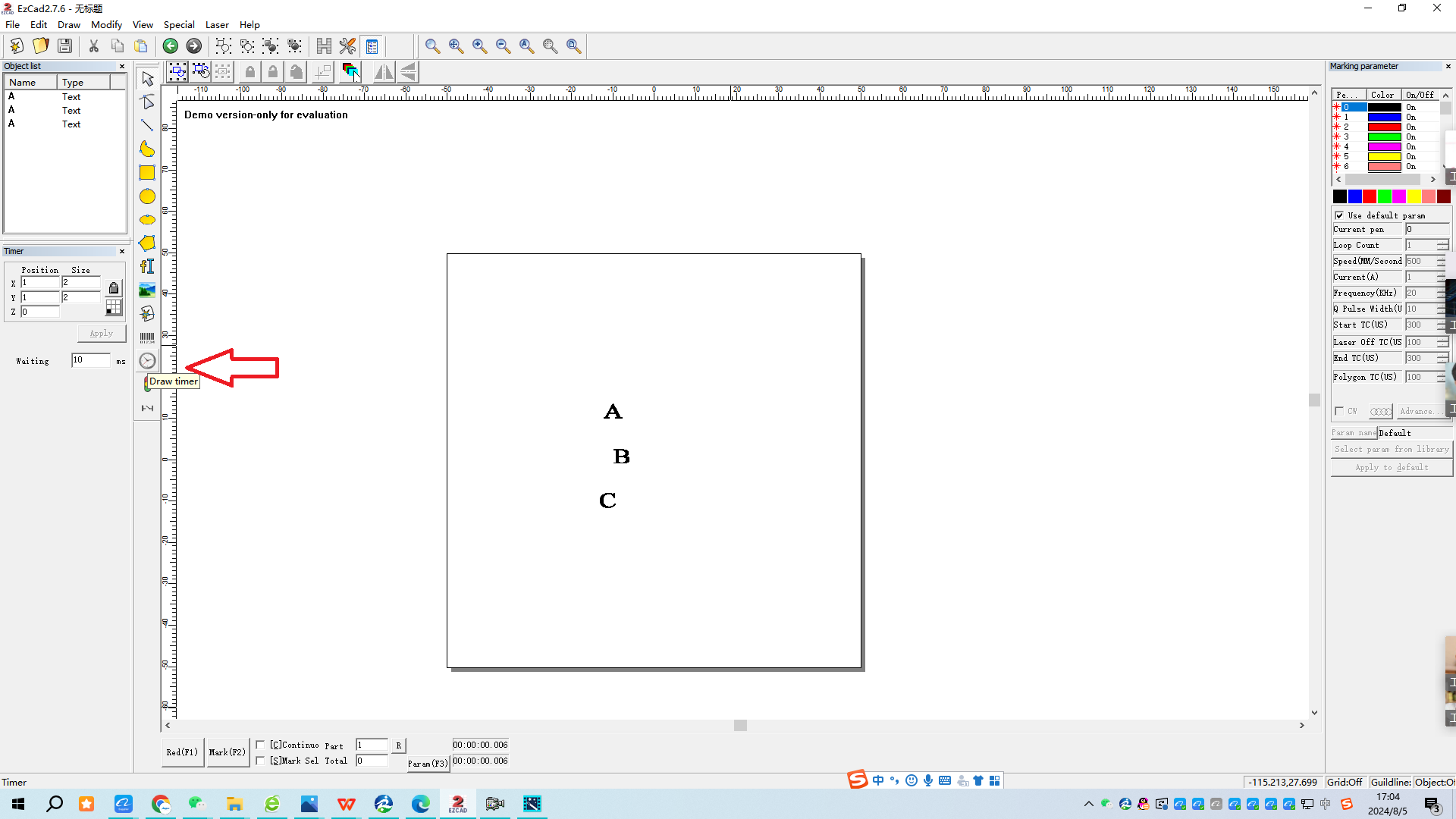
Task: Select the Curve drawing tool
Action: coord(147,149)
